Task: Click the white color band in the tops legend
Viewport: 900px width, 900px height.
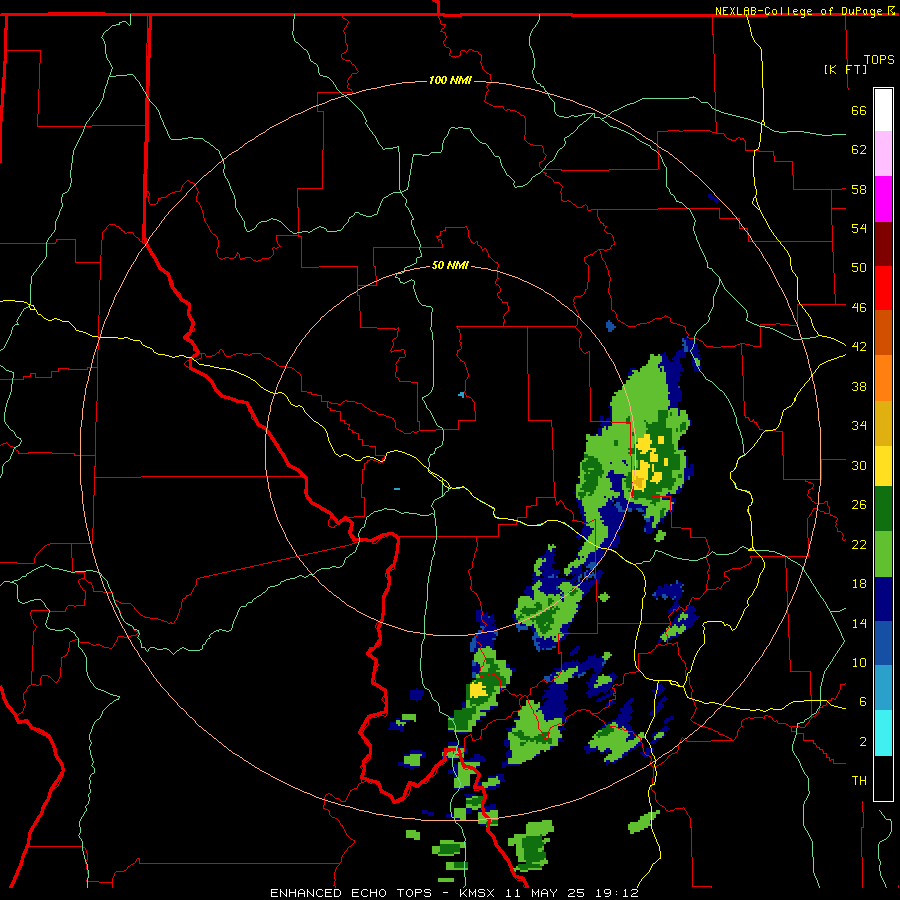Action: coord(883,110)
